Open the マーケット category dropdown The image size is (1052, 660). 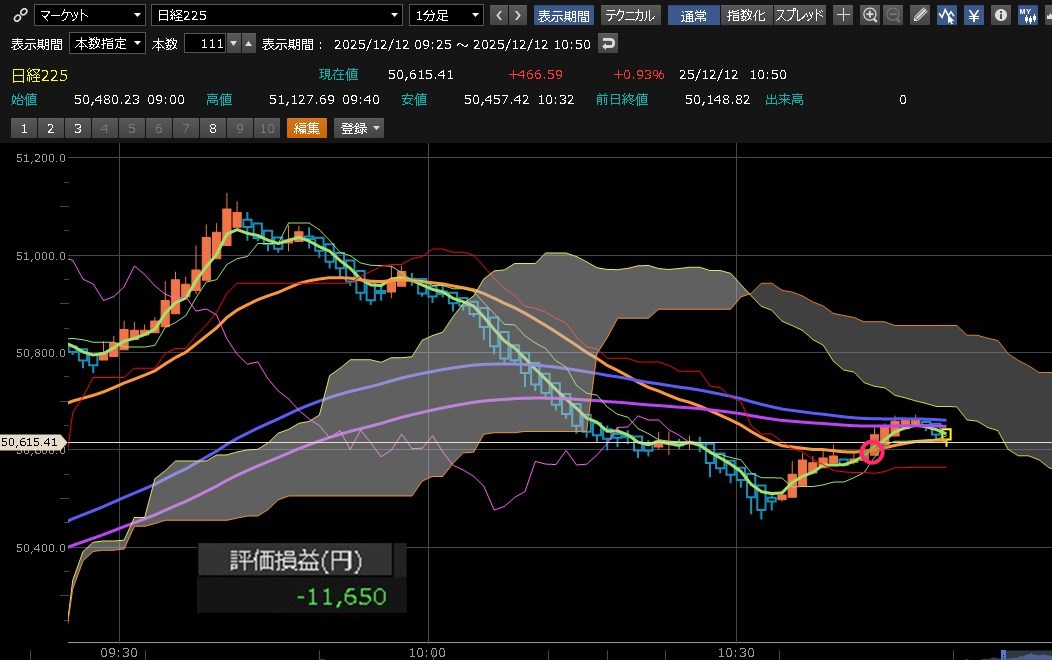[x=90, y=15]
